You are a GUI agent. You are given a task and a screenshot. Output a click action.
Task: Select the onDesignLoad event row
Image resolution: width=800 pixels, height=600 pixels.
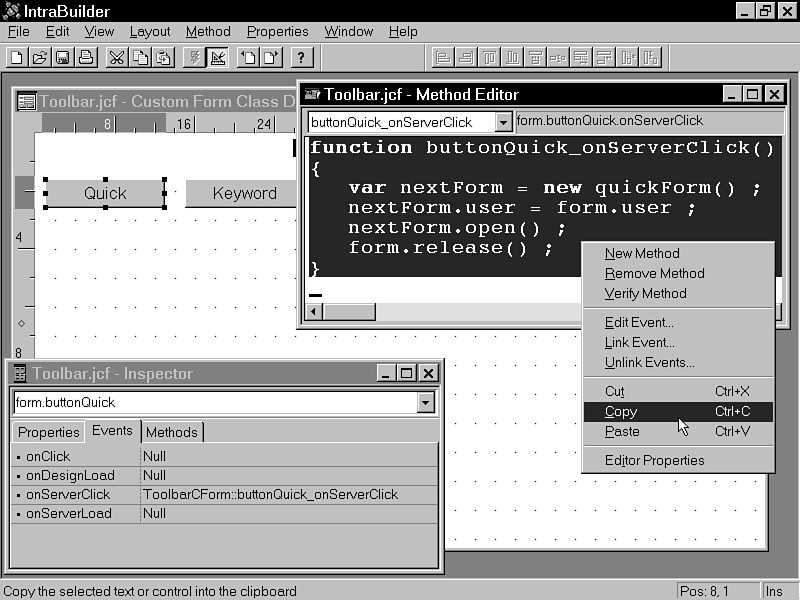click(x=224, y=476)
